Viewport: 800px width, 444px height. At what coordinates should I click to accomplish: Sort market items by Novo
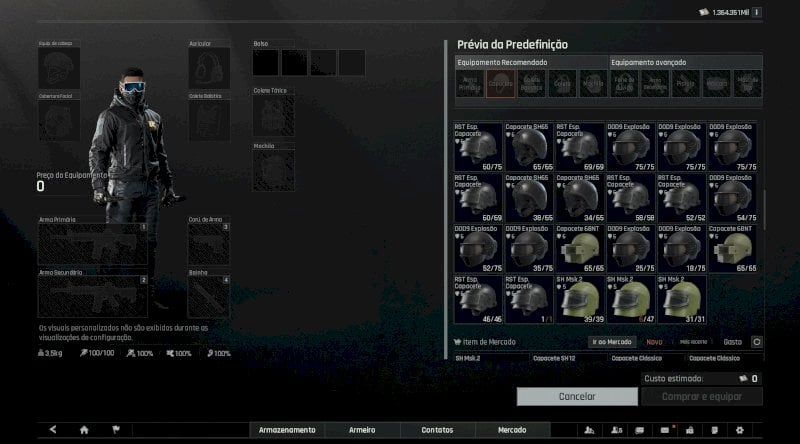point(654,342)
